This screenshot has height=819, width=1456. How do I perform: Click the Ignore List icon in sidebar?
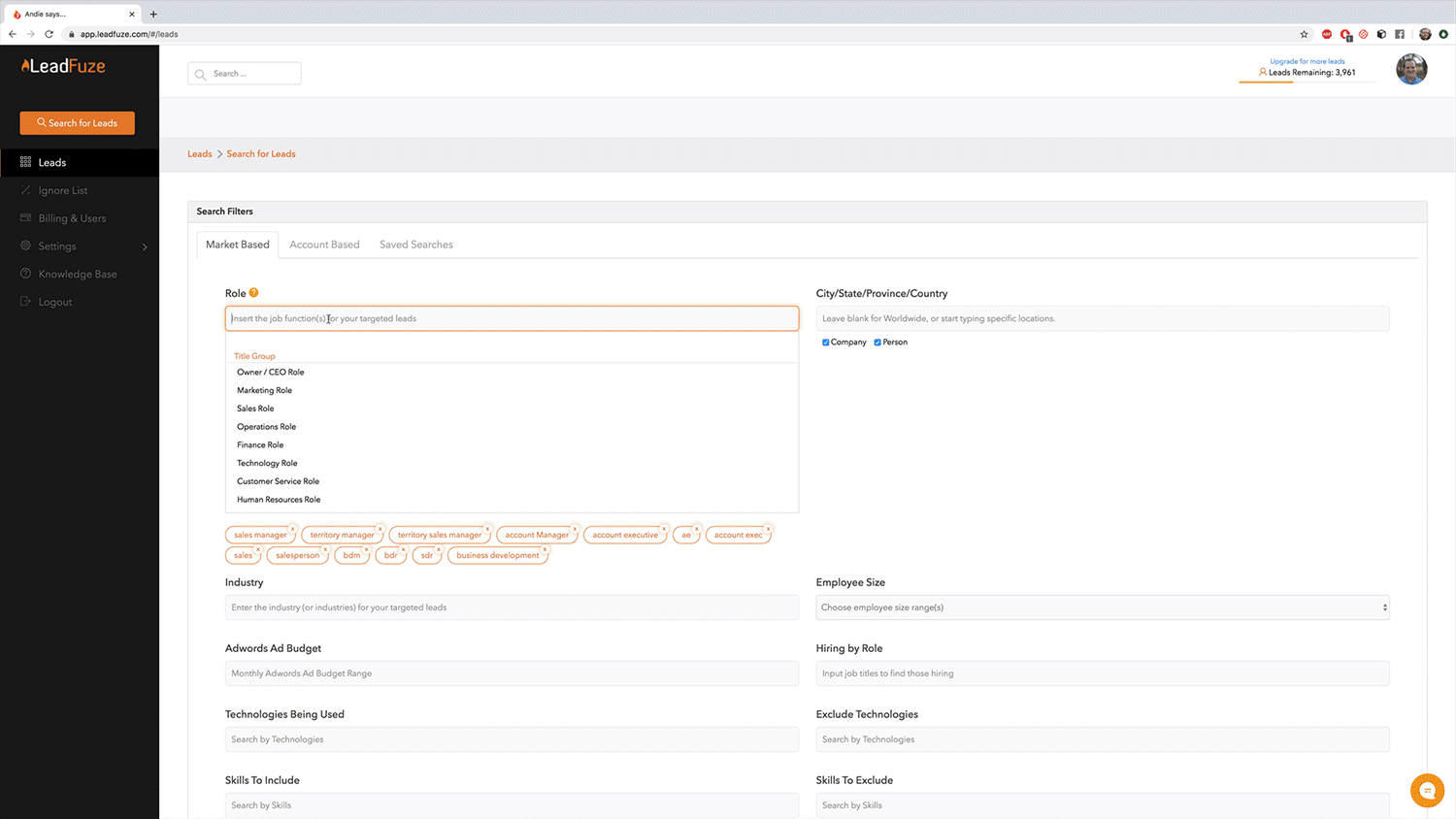click(25, 190)
